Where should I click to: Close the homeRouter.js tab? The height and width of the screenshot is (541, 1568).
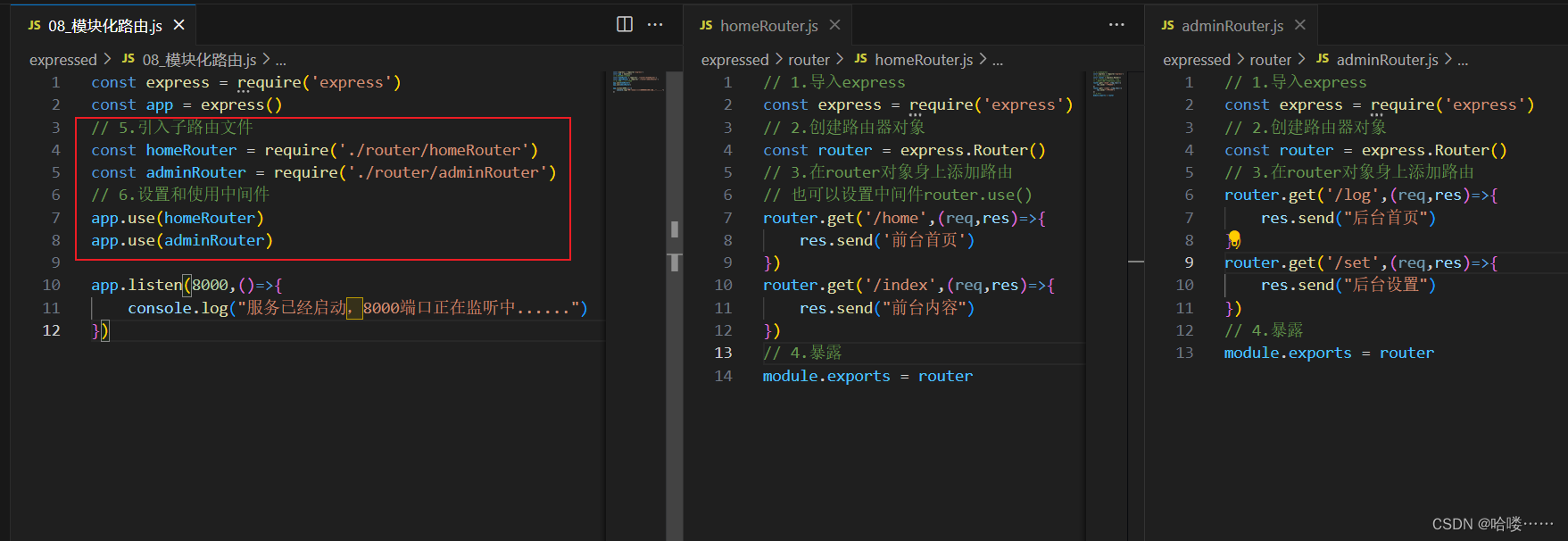(834, 25)
